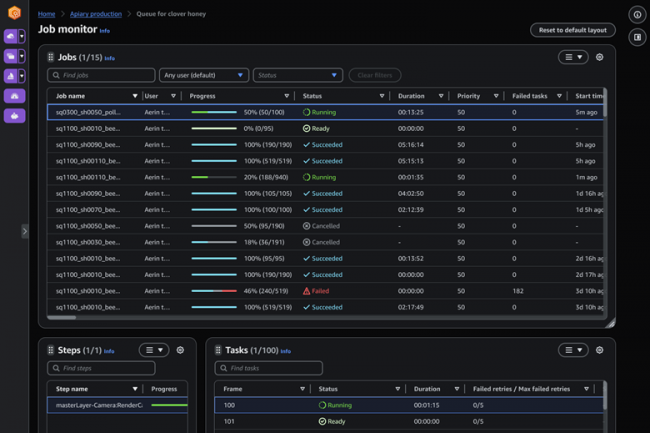
Task: Open the Apiary production breadcrumb
Action: (x=96, y=14)
